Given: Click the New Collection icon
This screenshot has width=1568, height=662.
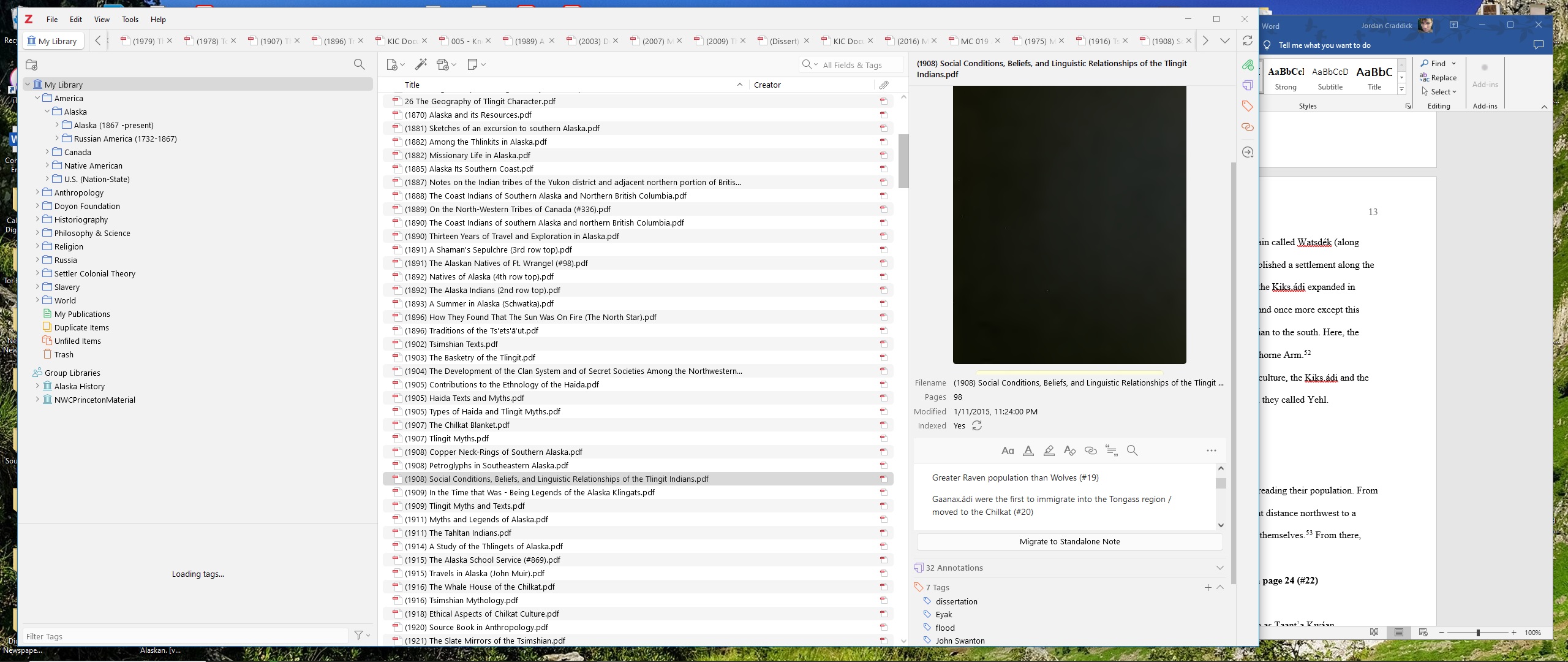Looking at the screenshot, I should coord(32,64).
